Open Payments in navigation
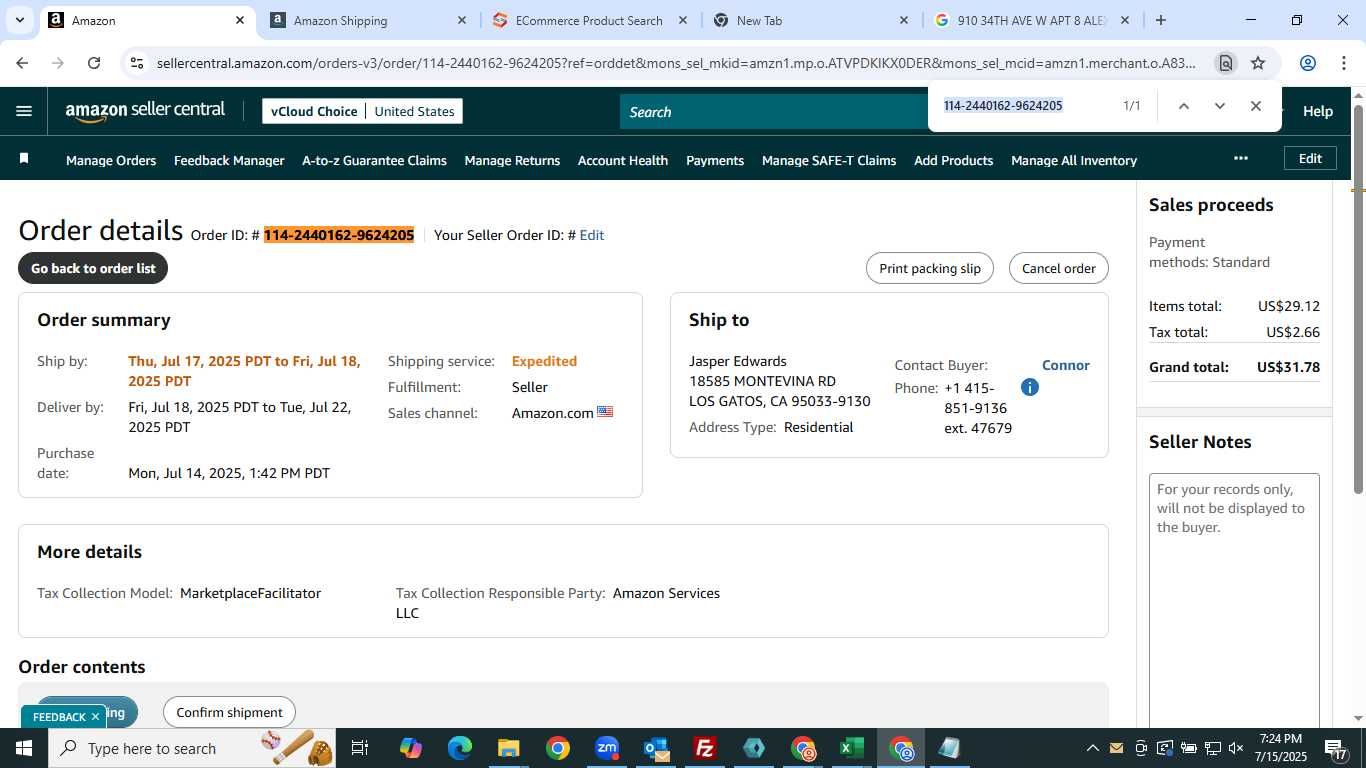This screenshot has width=1366, height=768. 715,160
